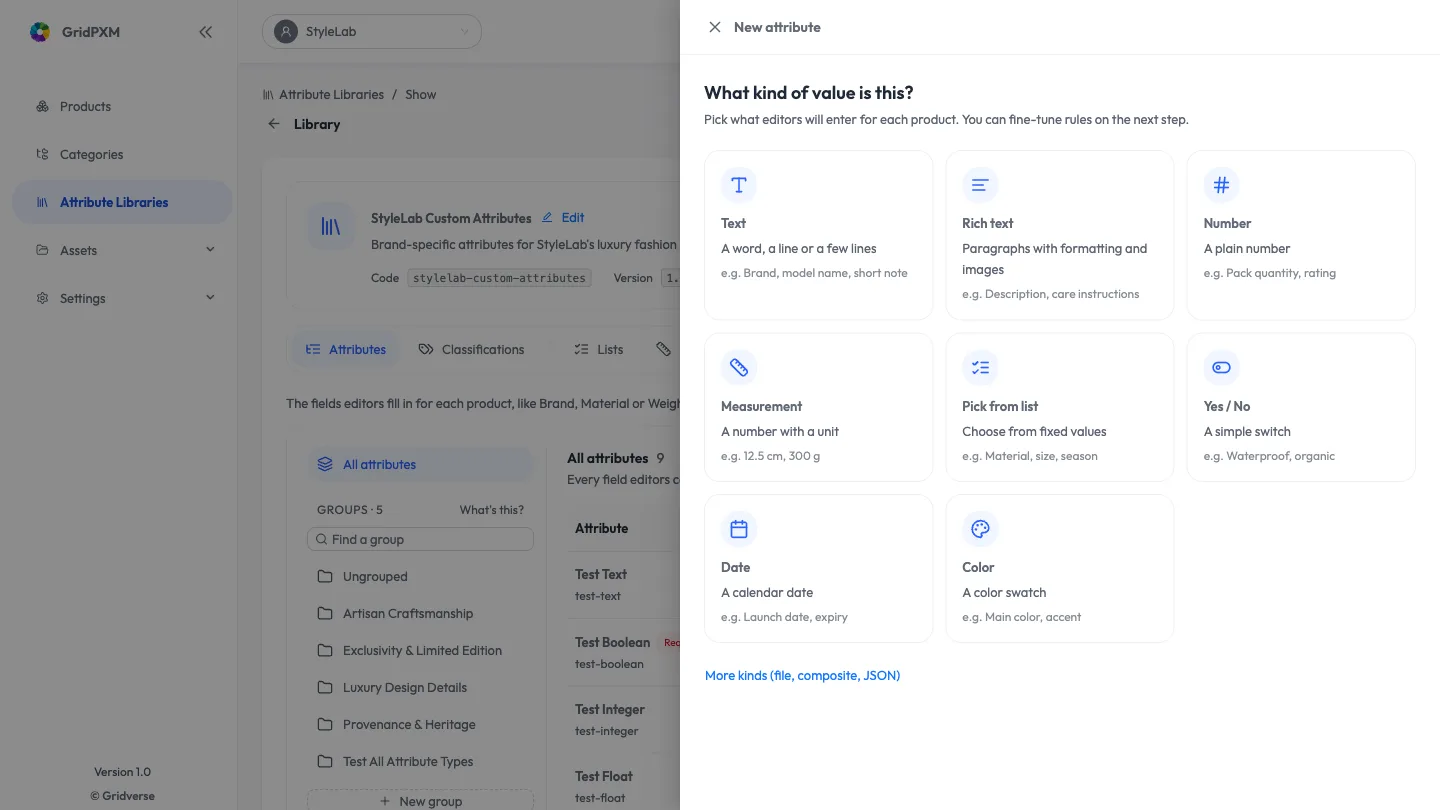Select the Measurement ruler icon
Screen dimensions: 1440x810
tap(739, 367)
